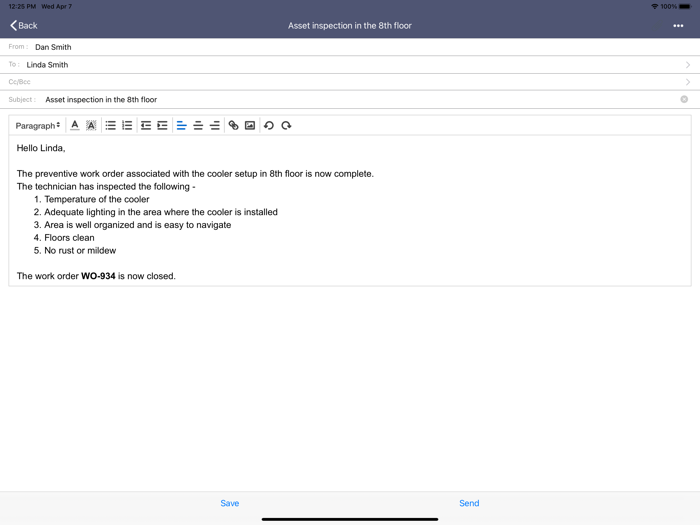
Task: Choose the font color tool
Action: (75, 125)
